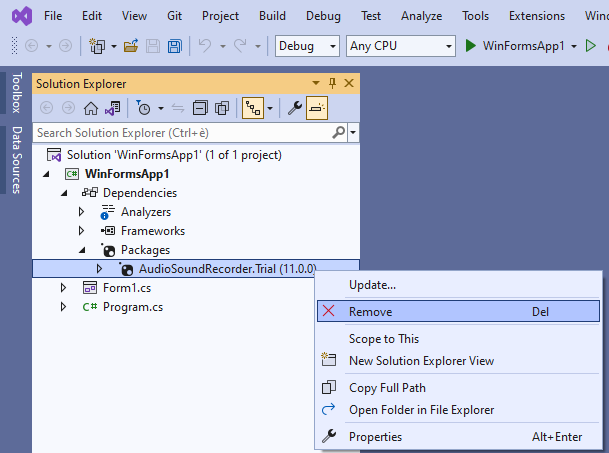Expand the Form1.cs node
Image resolution: width=609 pixels, height=453 pixels.
(64, 288)
